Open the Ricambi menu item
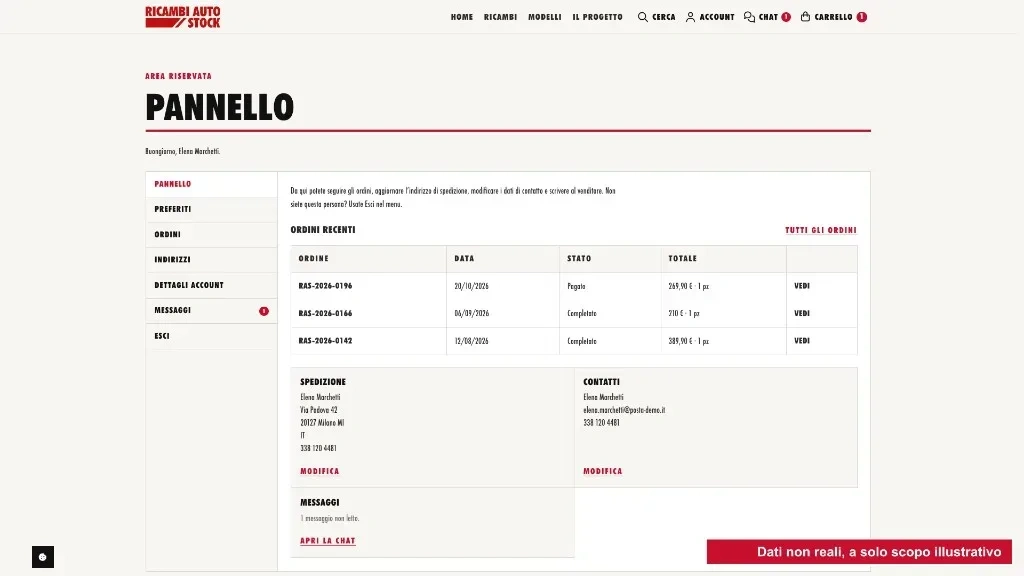This screenshot has height=576, width=1024. (500, 17)
